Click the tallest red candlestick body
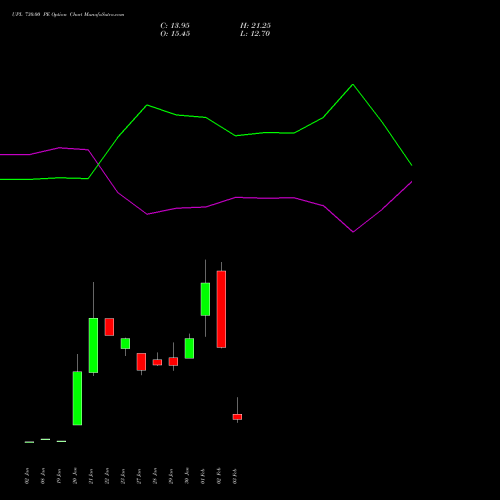The width and height of the screenshot is (500, 500). pos(221,309)
